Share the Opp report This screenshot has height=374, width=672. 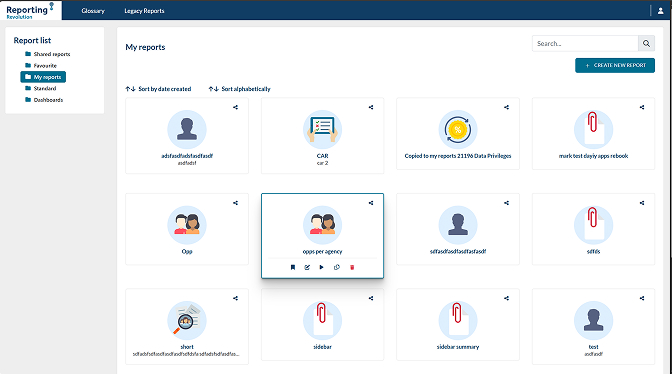(x=235, y=203)
